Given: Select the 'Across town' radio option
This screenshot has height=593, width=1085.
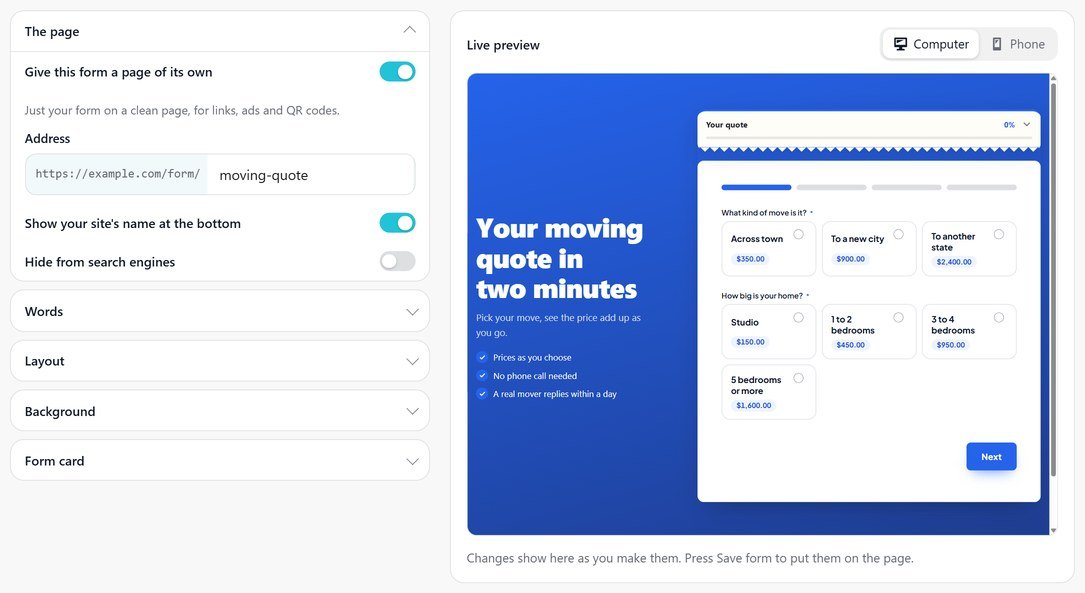Looking at the screenshot, I should (799, 235).
